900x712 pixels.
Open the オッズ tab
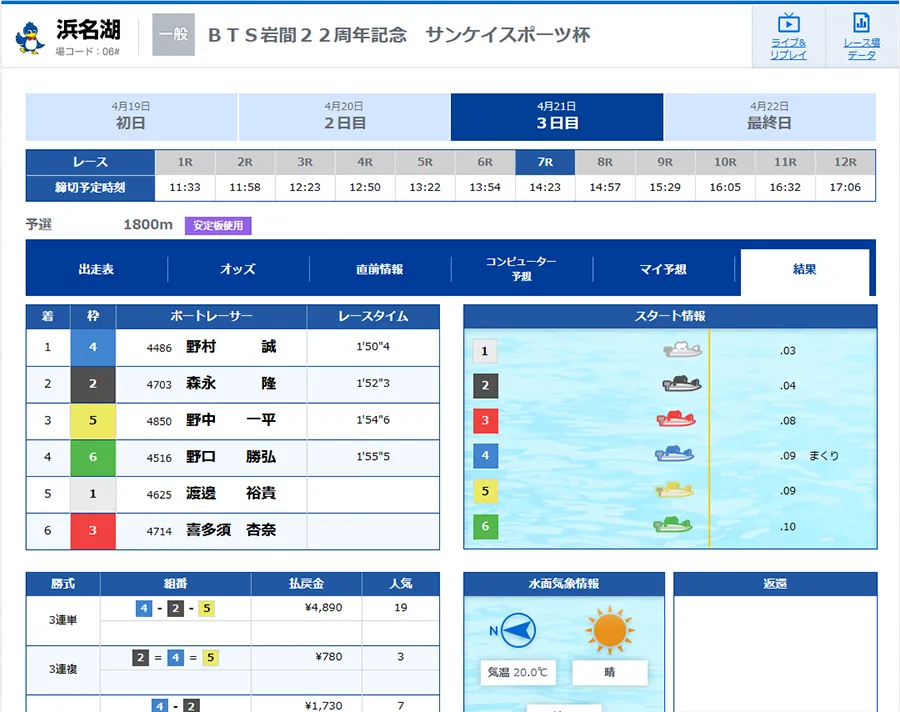point(238,269)
